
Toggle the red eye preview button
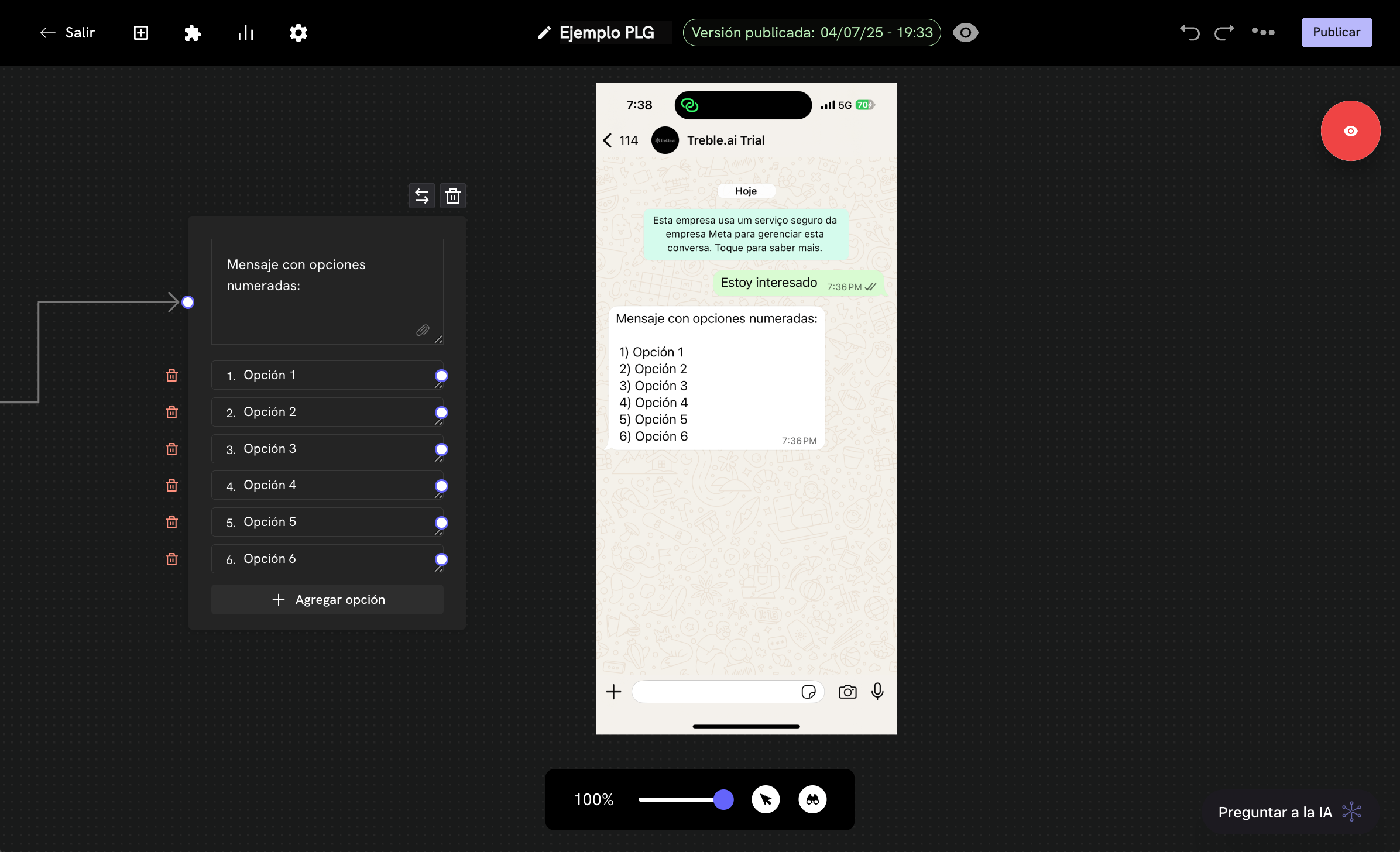[x=1350, y=131]
